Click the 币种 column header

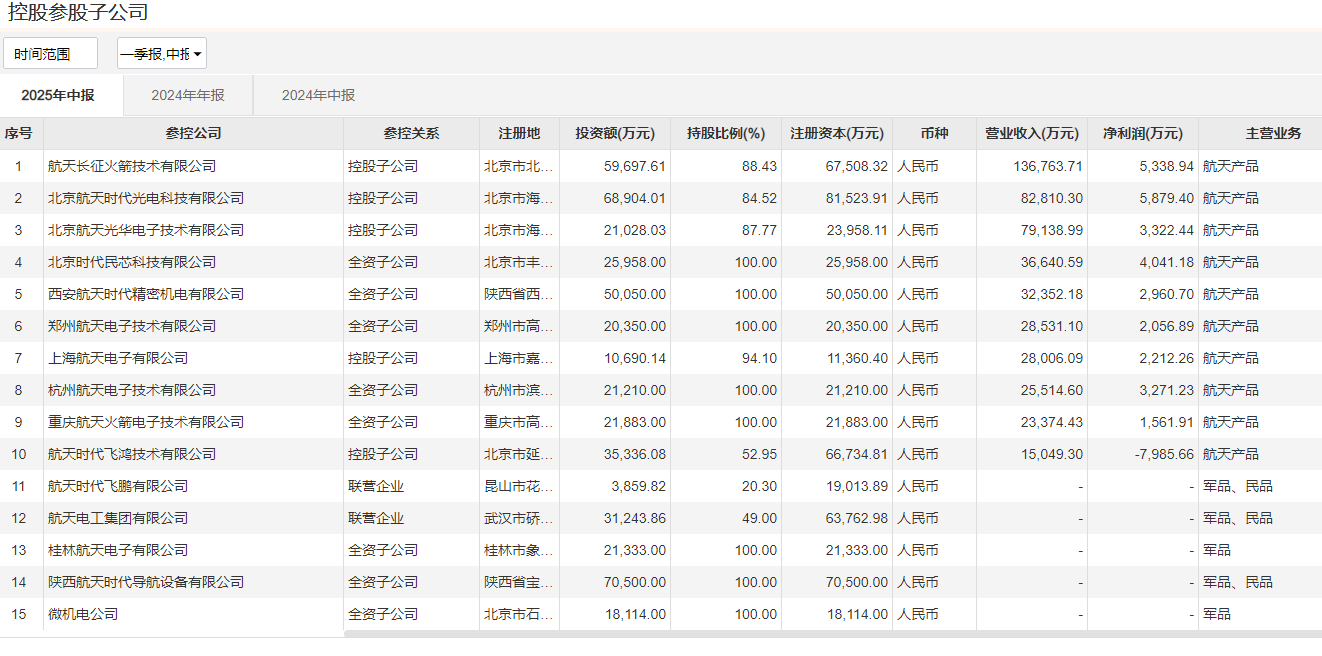[934, 133]
